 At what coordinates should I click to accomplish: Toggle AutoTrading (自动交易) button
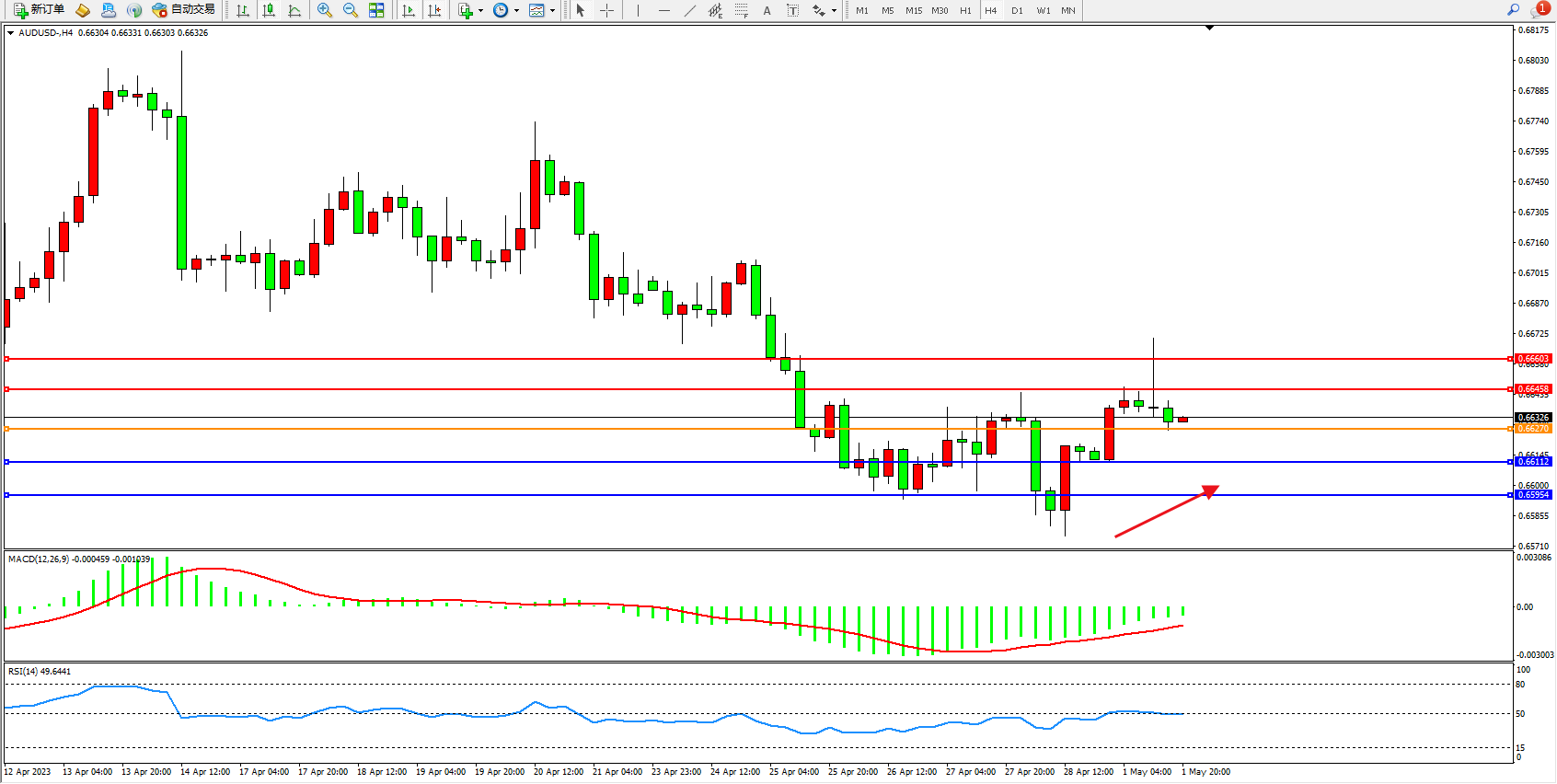tap(183, 10)
